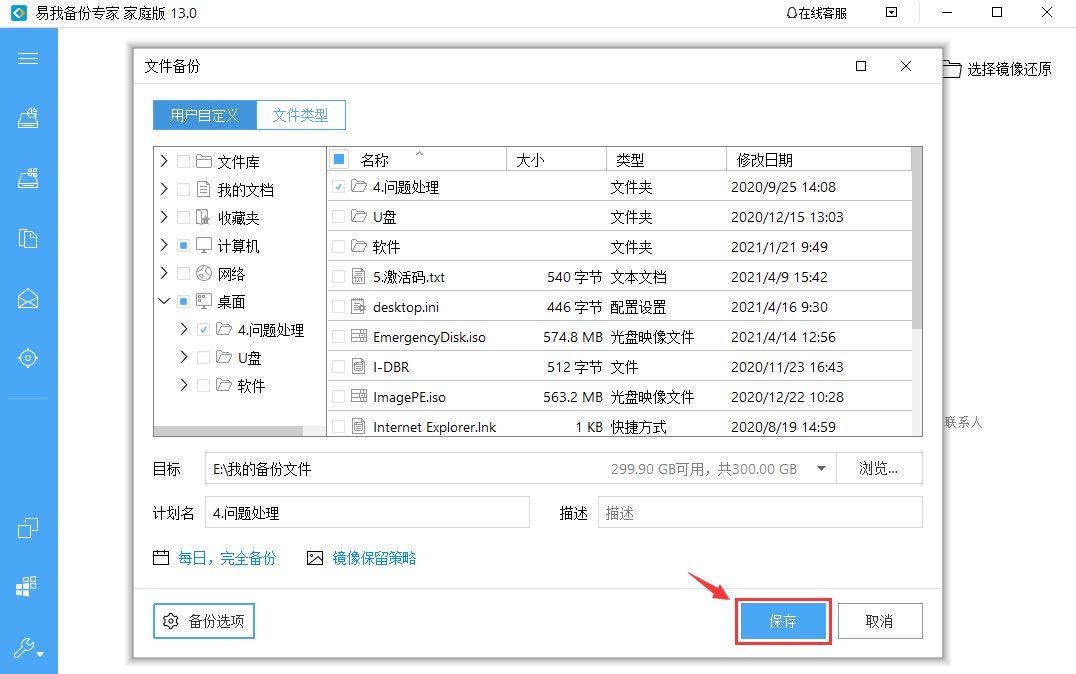Click the plan name input field
The image size is (1076, 674).
point(367,513)
